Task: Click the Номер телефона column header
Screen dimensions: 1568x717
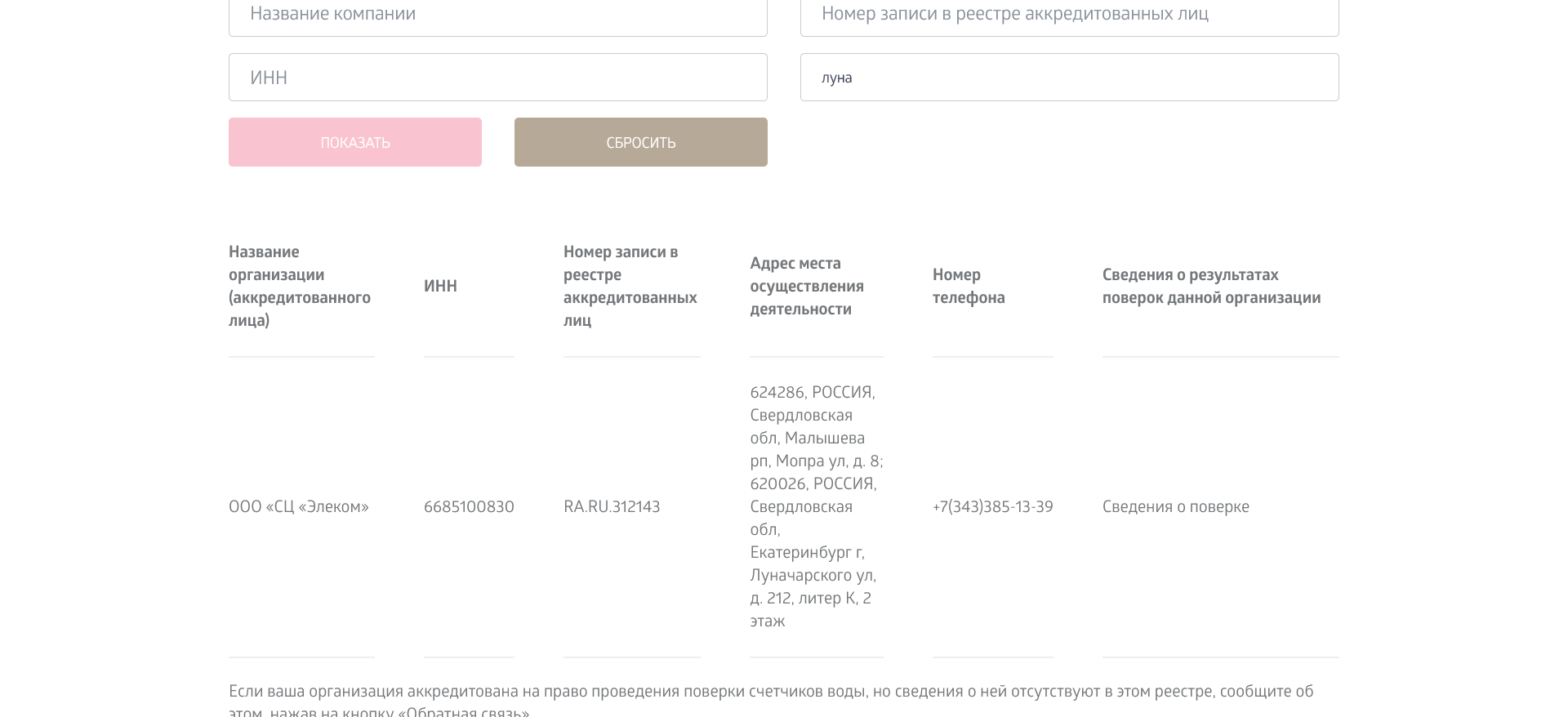Action: coord(969,286)
